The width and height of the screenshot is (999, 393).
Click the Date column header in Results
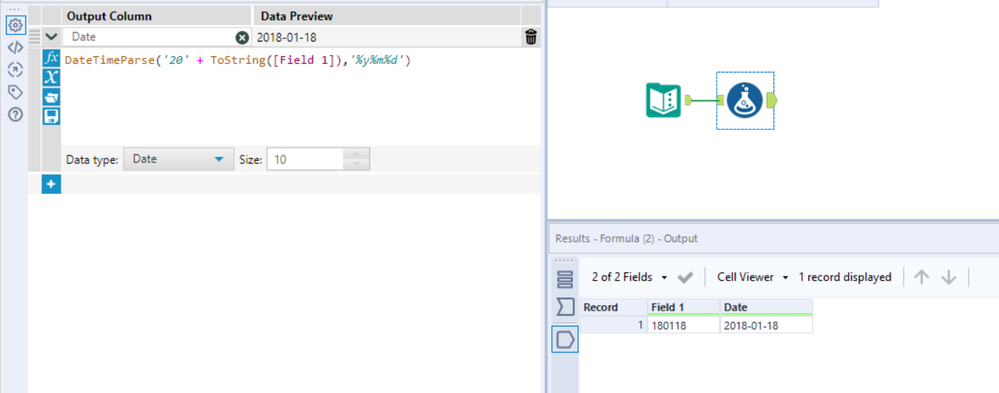(766, 307)
